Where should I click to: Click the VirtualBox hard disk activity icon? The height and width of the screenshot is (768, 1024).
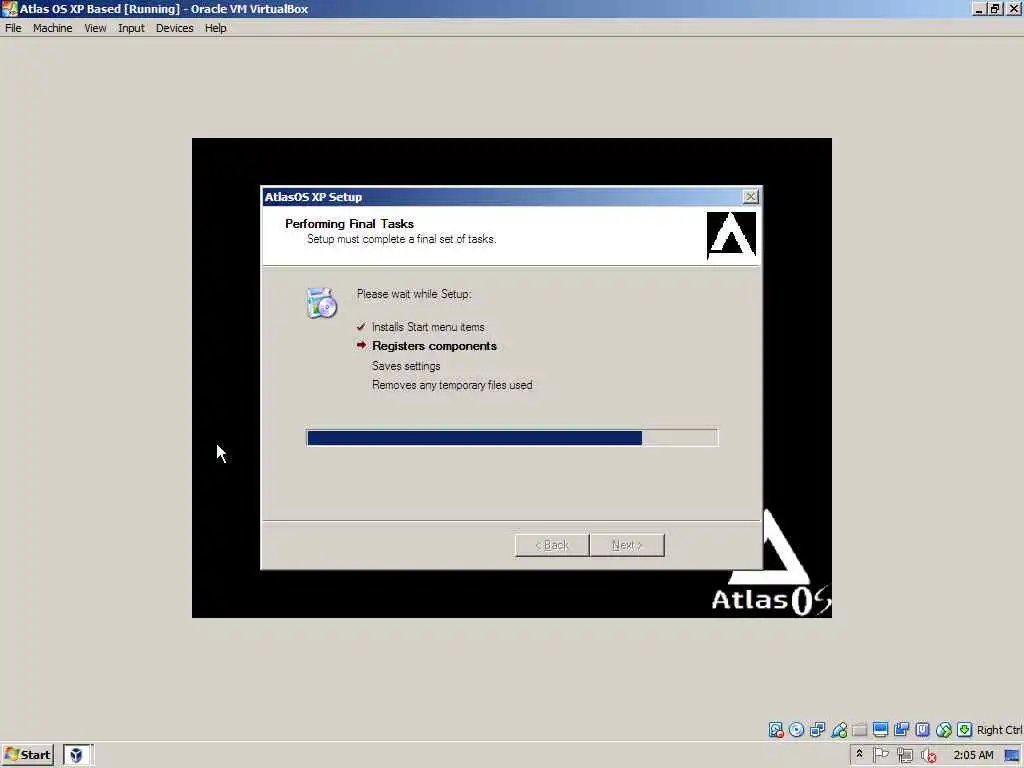[x=775, y=729]
